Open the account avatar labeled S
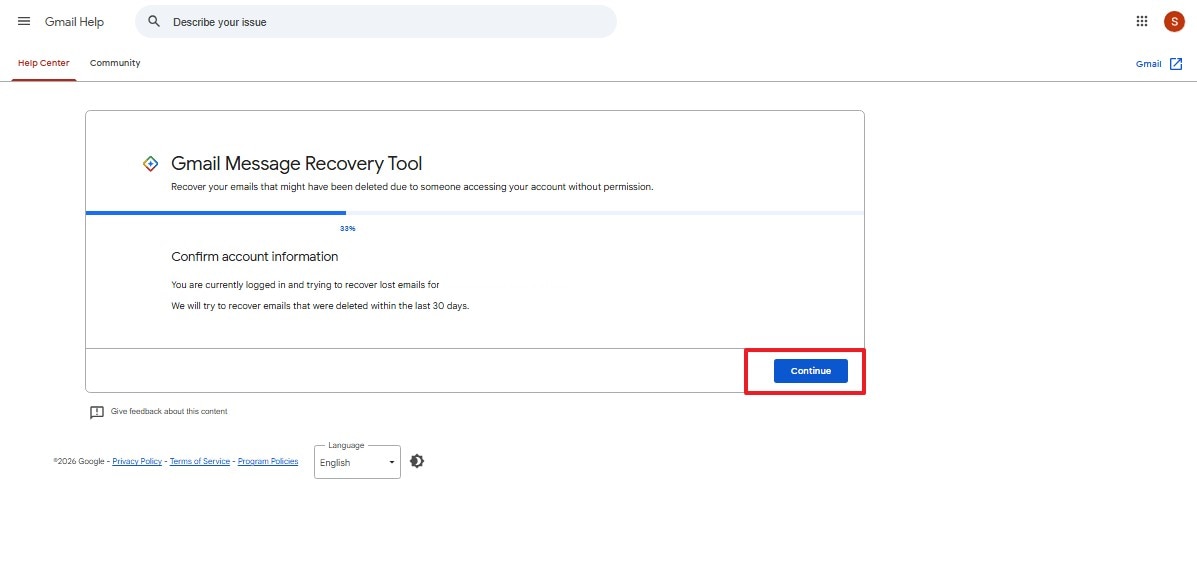 1174,21
